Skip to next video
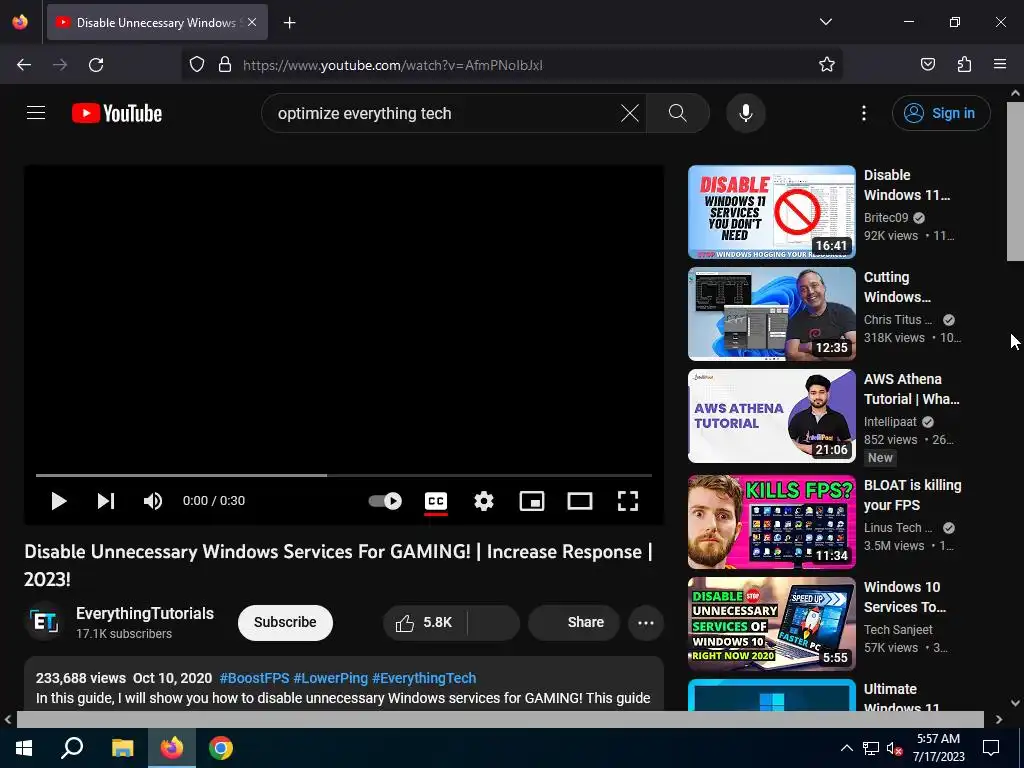Screen dimensions: 1024x768 click(106, 501)
